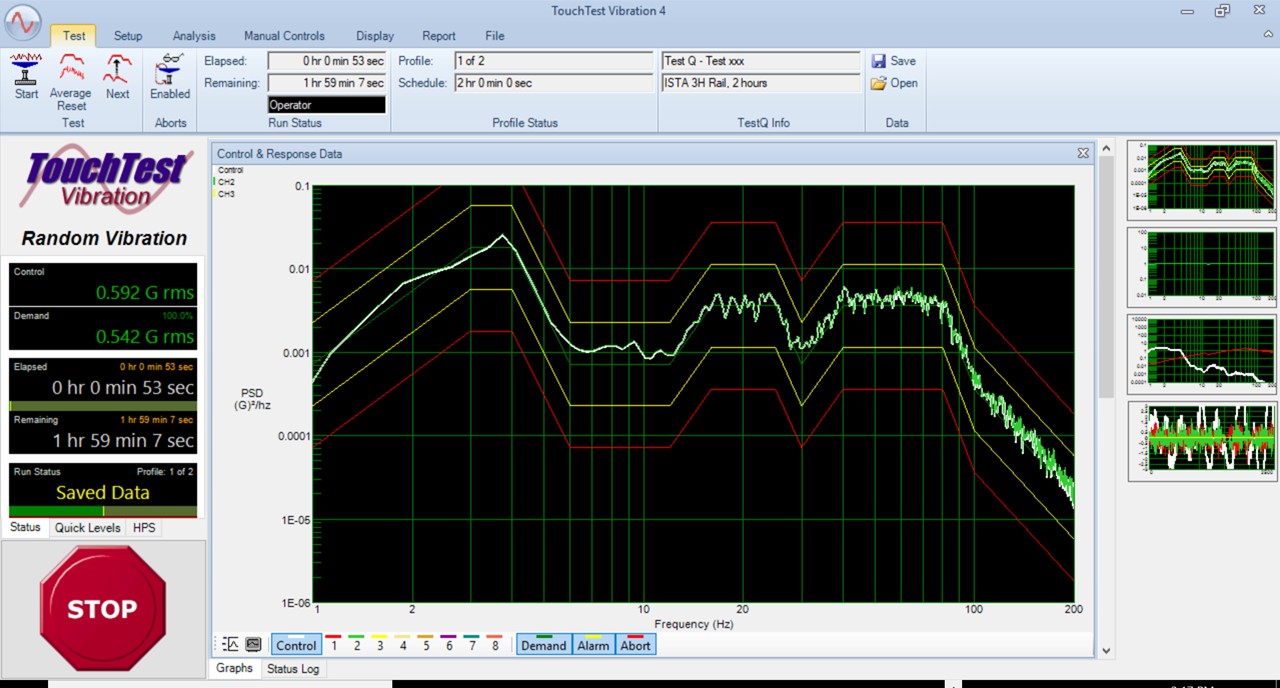Toggle channel 1 trace

[x=334, y=645]
